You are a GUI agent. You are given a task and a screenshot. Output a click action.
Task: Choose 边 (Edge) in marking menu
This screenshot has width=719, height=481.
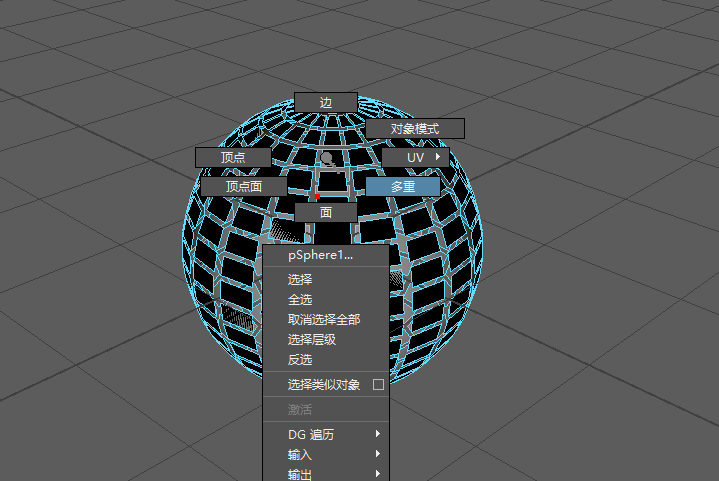[x=326, y=102]
